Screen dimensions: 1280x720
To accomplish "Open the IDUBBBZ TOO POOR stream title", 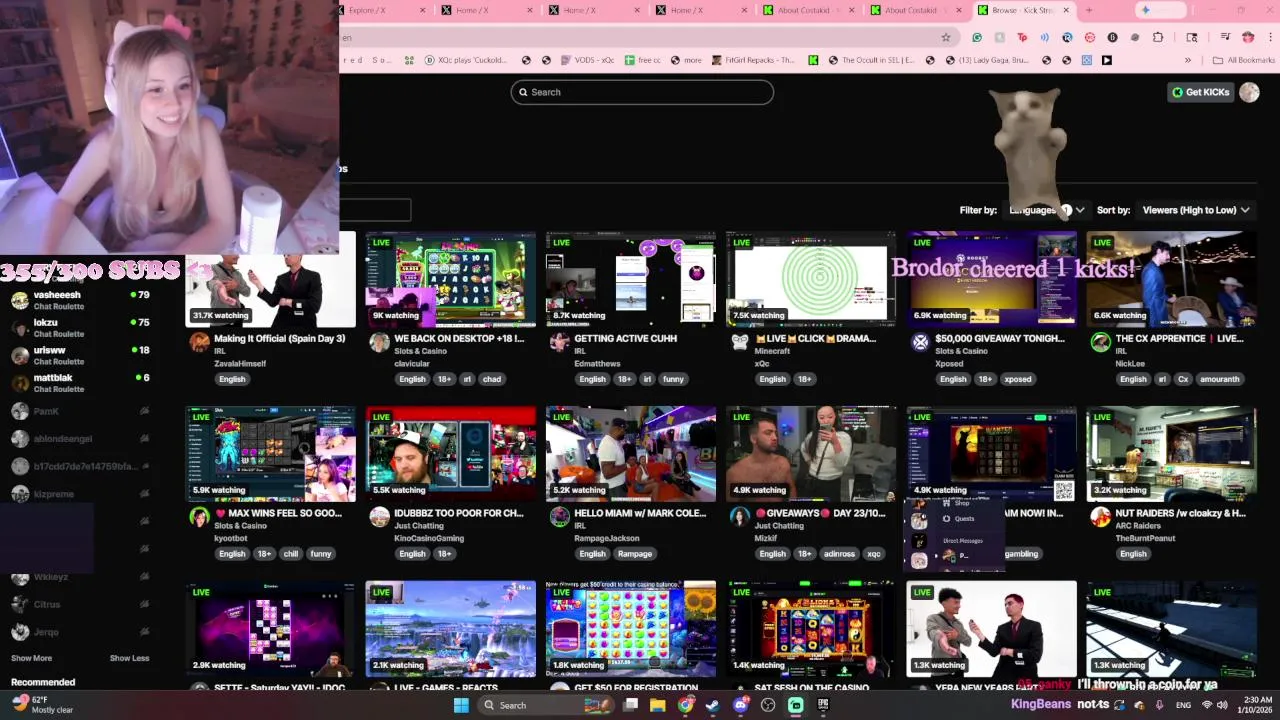I will tap(459, 513).
